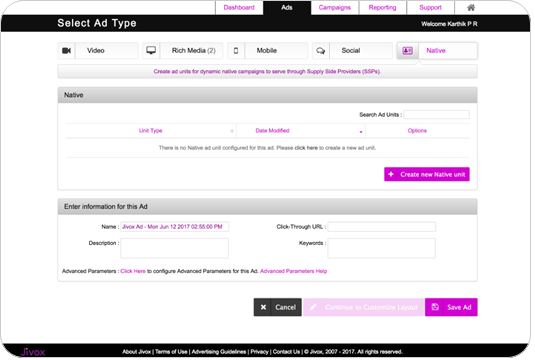Screen dimensions: 535x360
Task: Click Continue to Customize Layout button
Action: [x=363, y=307]
